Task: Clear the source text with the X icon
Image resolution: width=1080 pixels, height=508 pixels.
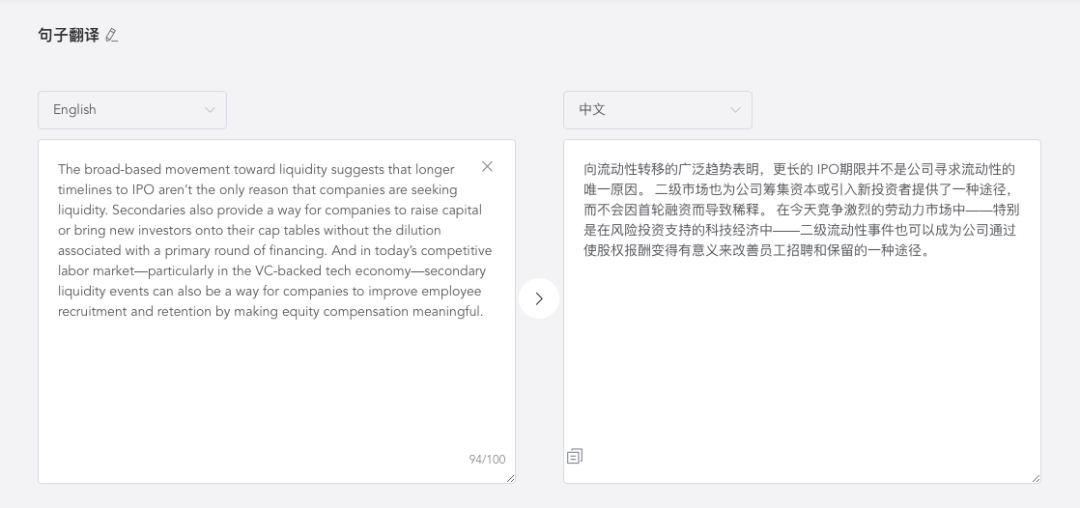Action: [x=487, y=167]
